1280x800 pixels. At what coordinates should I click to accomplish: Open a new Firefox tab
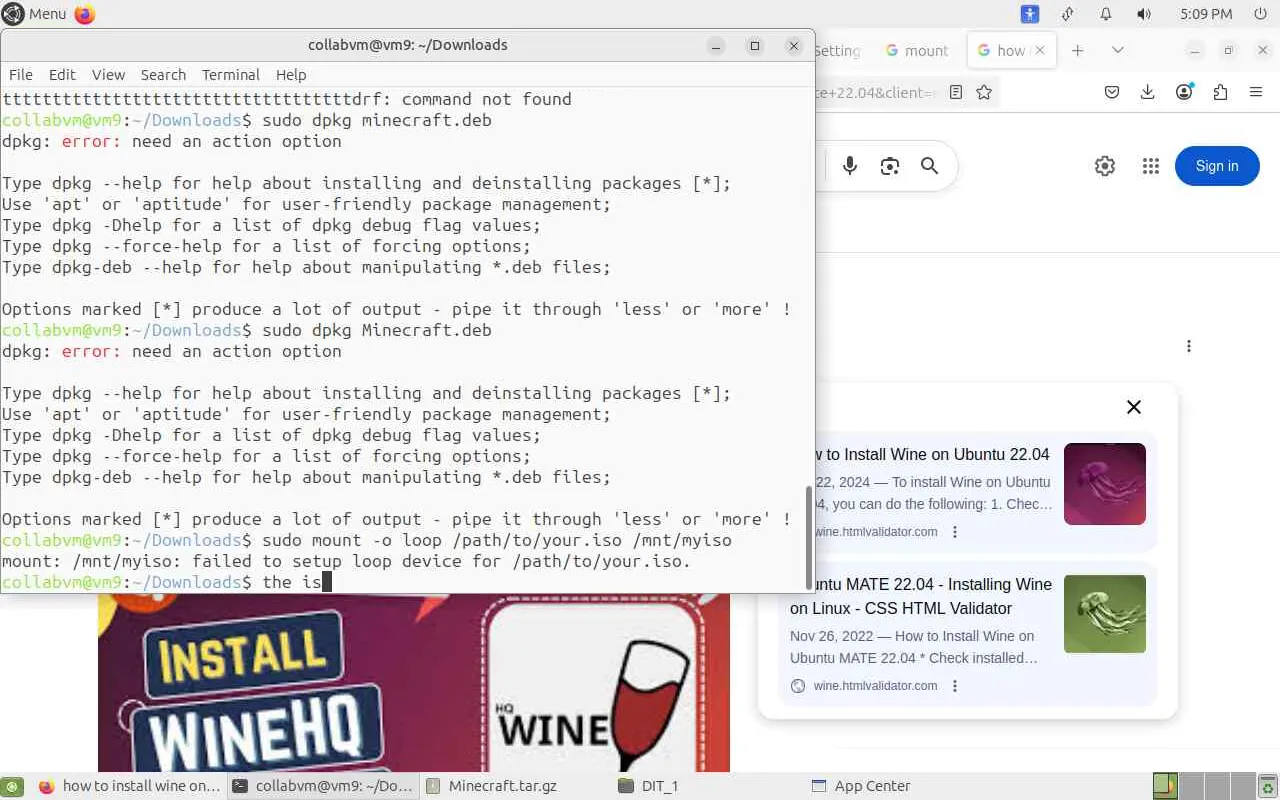click(x=1077, y=50)
